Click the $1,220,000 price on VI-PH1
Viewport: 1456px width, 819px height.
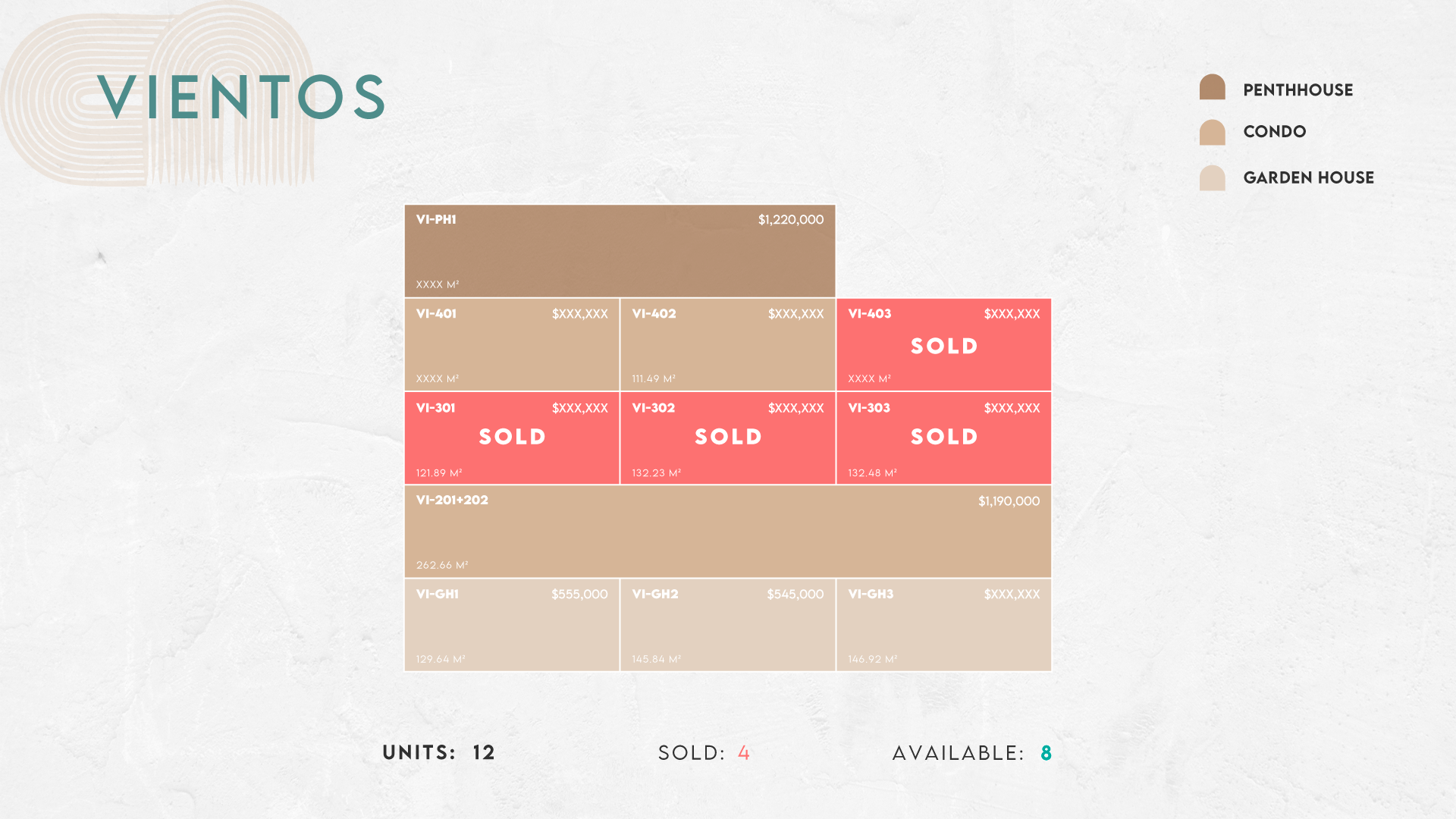(791, 220)
